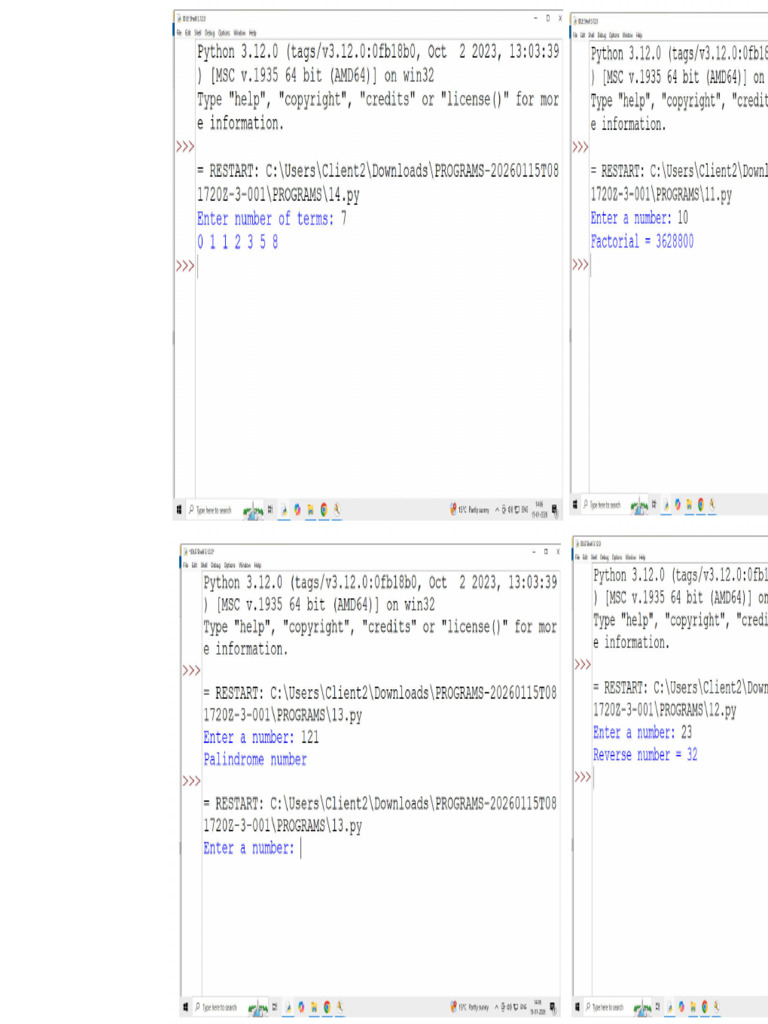This screenshot has height=1024, width=768.
Task: Open Start menu below the 14.py shell
Action: coord(178,509)
